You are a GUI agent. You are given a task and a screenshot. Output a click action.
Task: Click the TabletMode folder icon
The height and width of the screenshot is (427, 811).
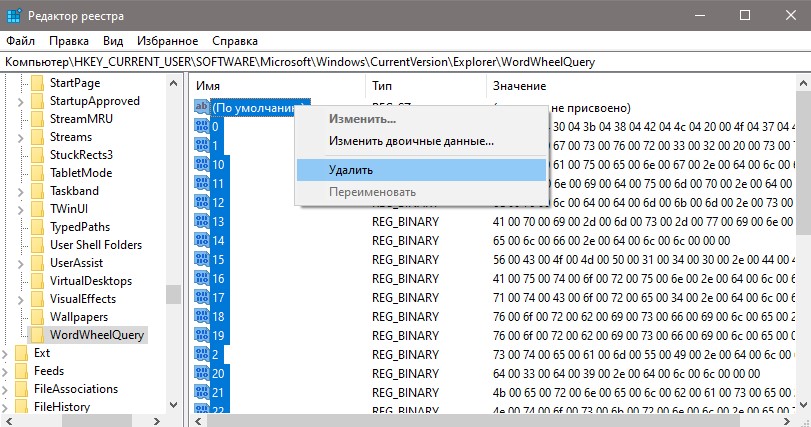point(37,173)
